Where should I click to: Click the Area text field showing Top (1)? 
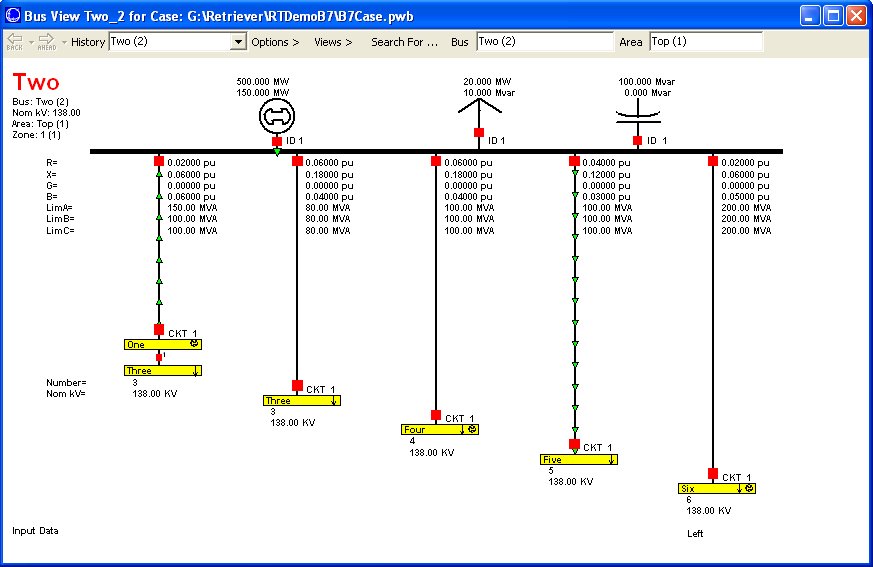click(705, 42)
